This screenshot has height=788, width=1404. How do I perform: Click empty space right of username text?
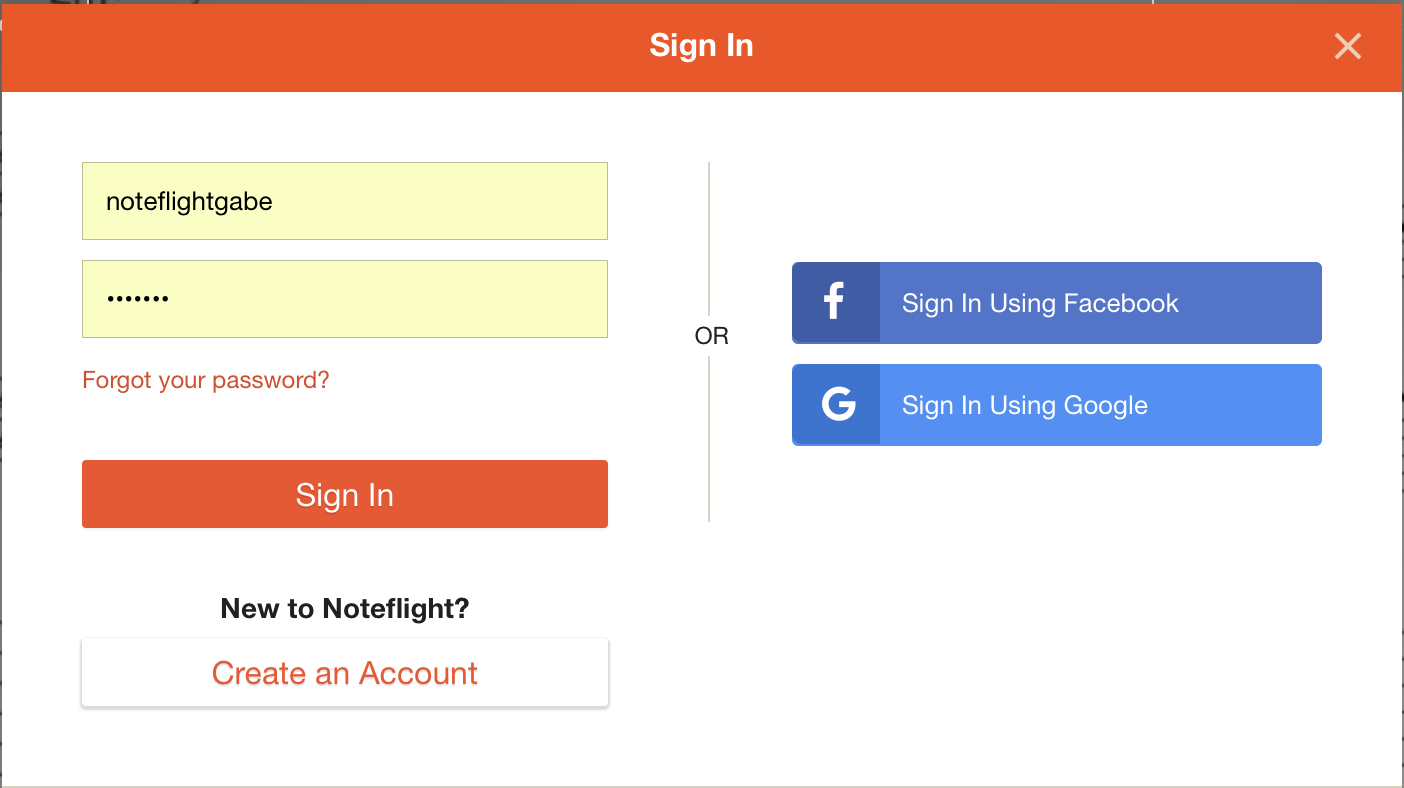450,201
